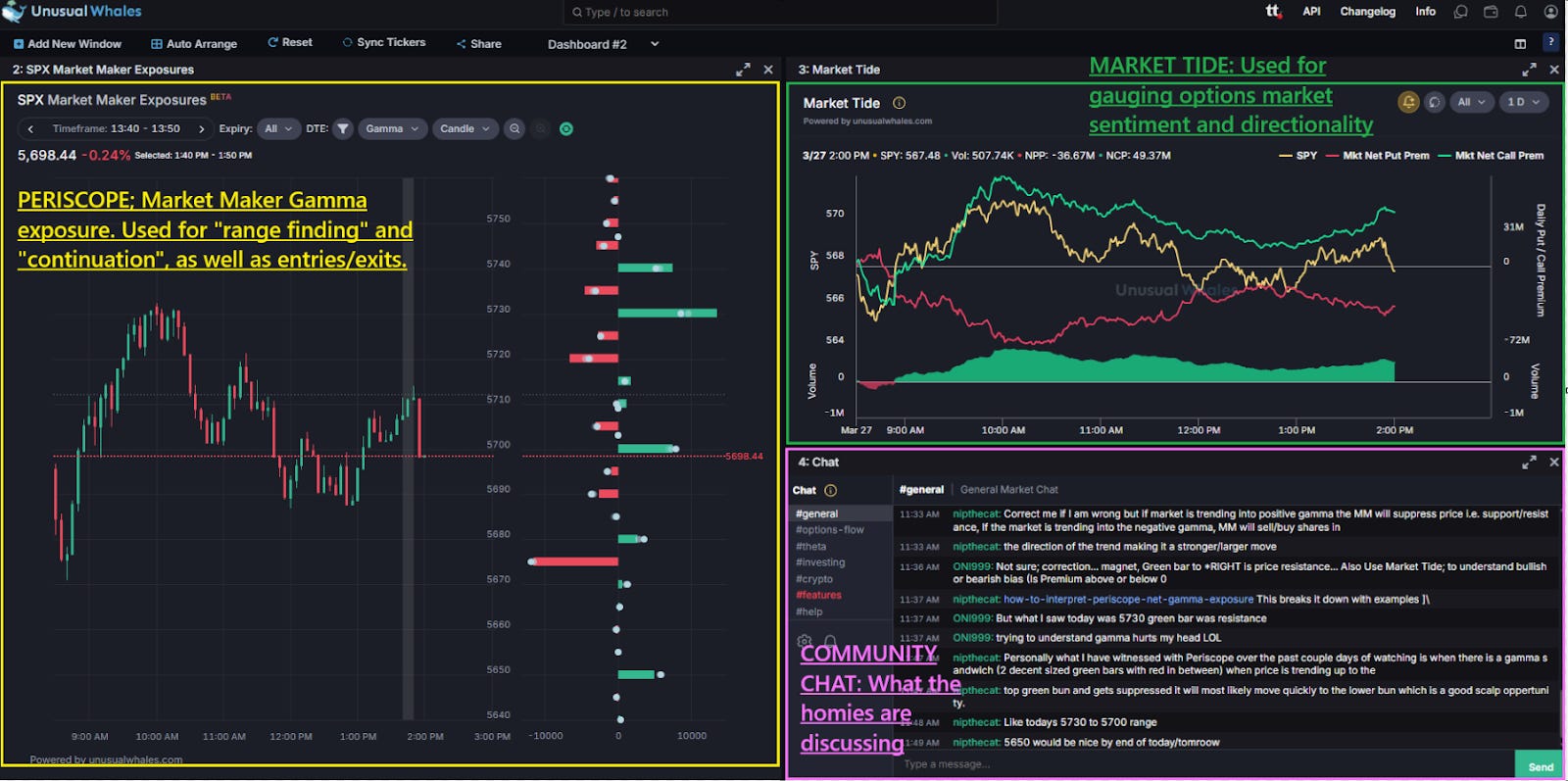The width and height of the screenshot is (1568, 781).
Task: Open the user account profile icon
Action: (1550, 12)
